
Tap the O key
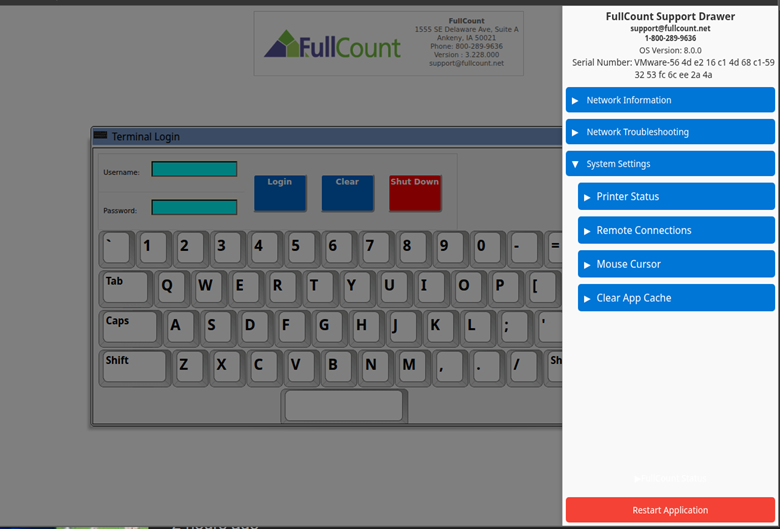tap(469, 288)
